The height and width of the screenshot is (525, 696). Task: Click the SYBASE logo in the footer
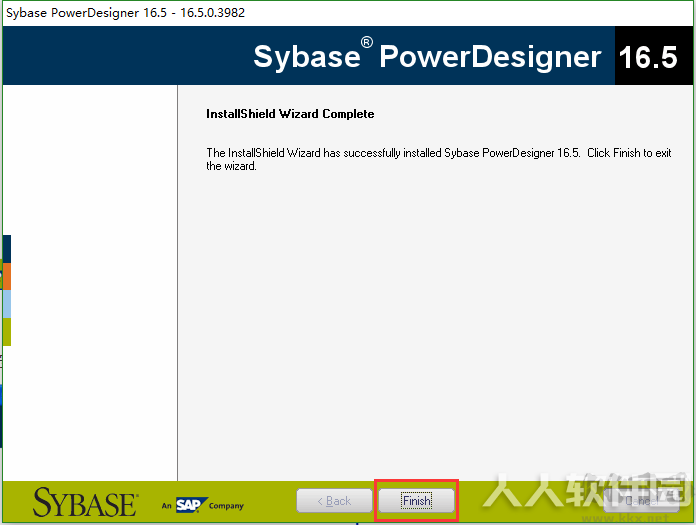[x=85, y=502]
